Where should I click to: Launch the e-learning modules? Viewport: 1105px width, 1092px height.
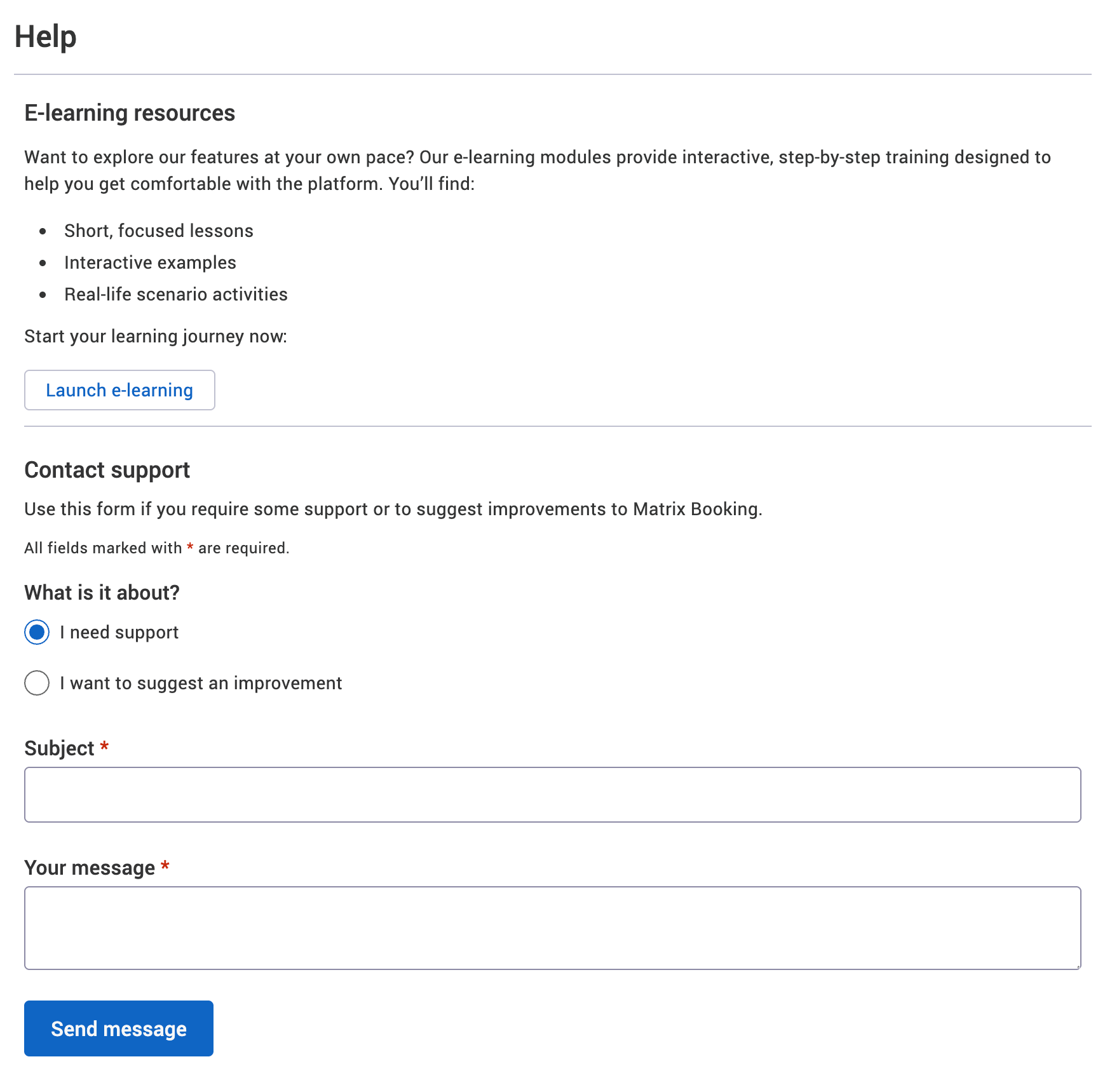tap(119, 390)
